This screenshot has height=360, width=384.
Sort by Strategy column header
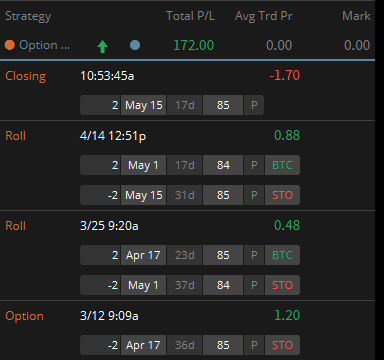coord(28,16)
